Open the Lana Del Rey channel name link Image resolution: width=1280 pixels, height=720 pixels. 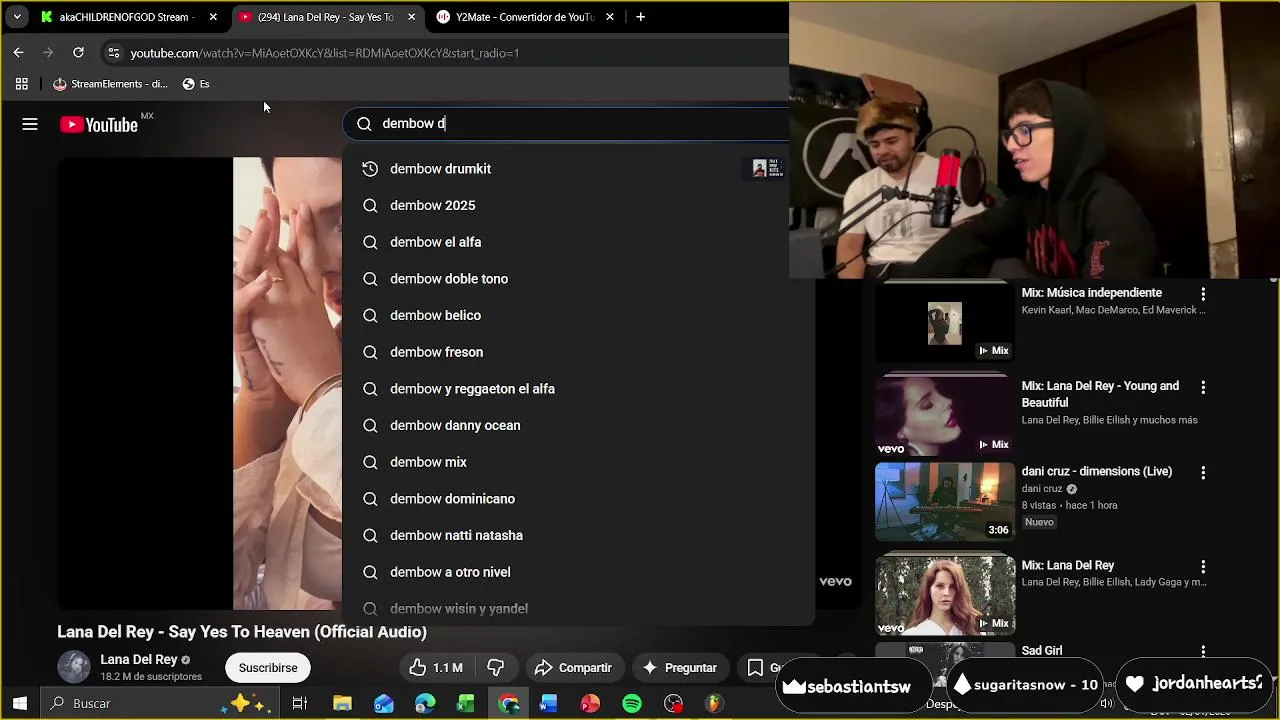(x=139, y=660)
